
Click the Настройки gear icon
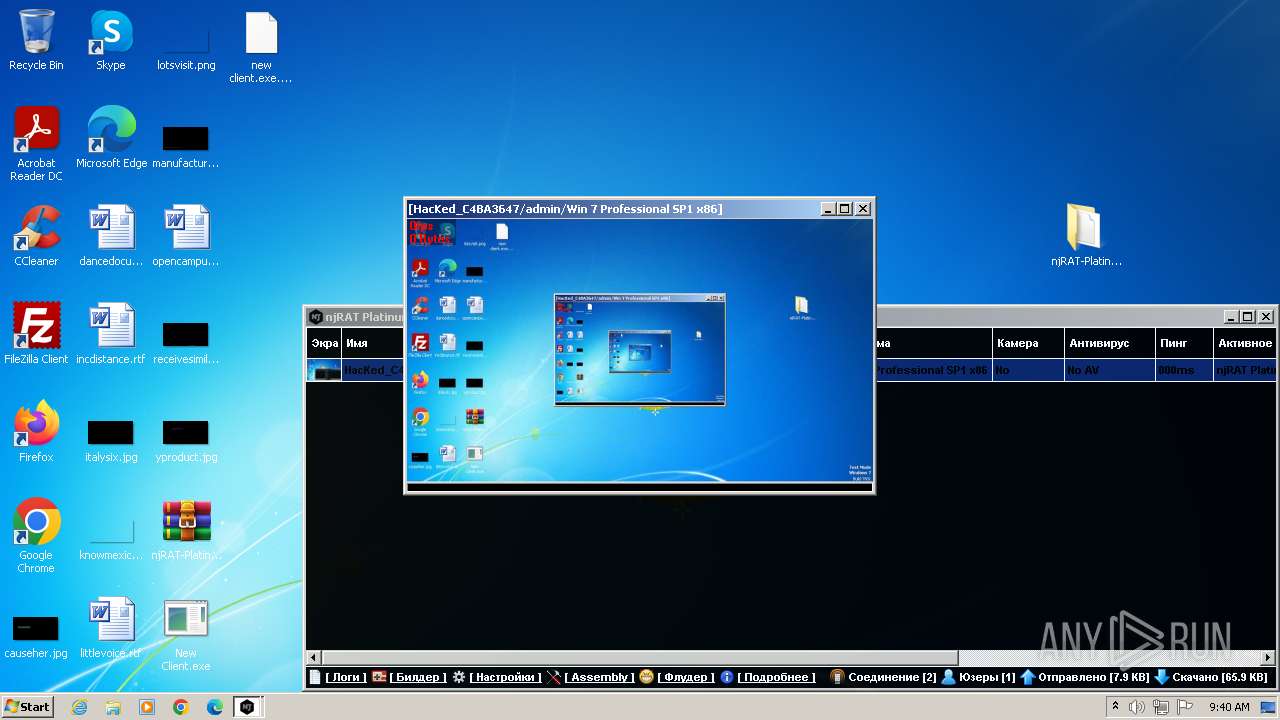459,677
